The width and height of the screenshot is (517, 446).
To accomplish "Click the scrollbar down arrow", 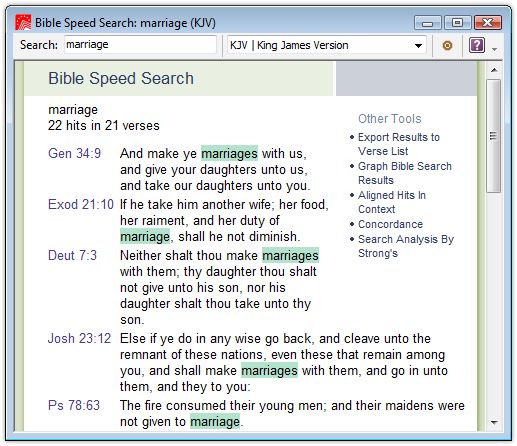I will click(494, 422).
